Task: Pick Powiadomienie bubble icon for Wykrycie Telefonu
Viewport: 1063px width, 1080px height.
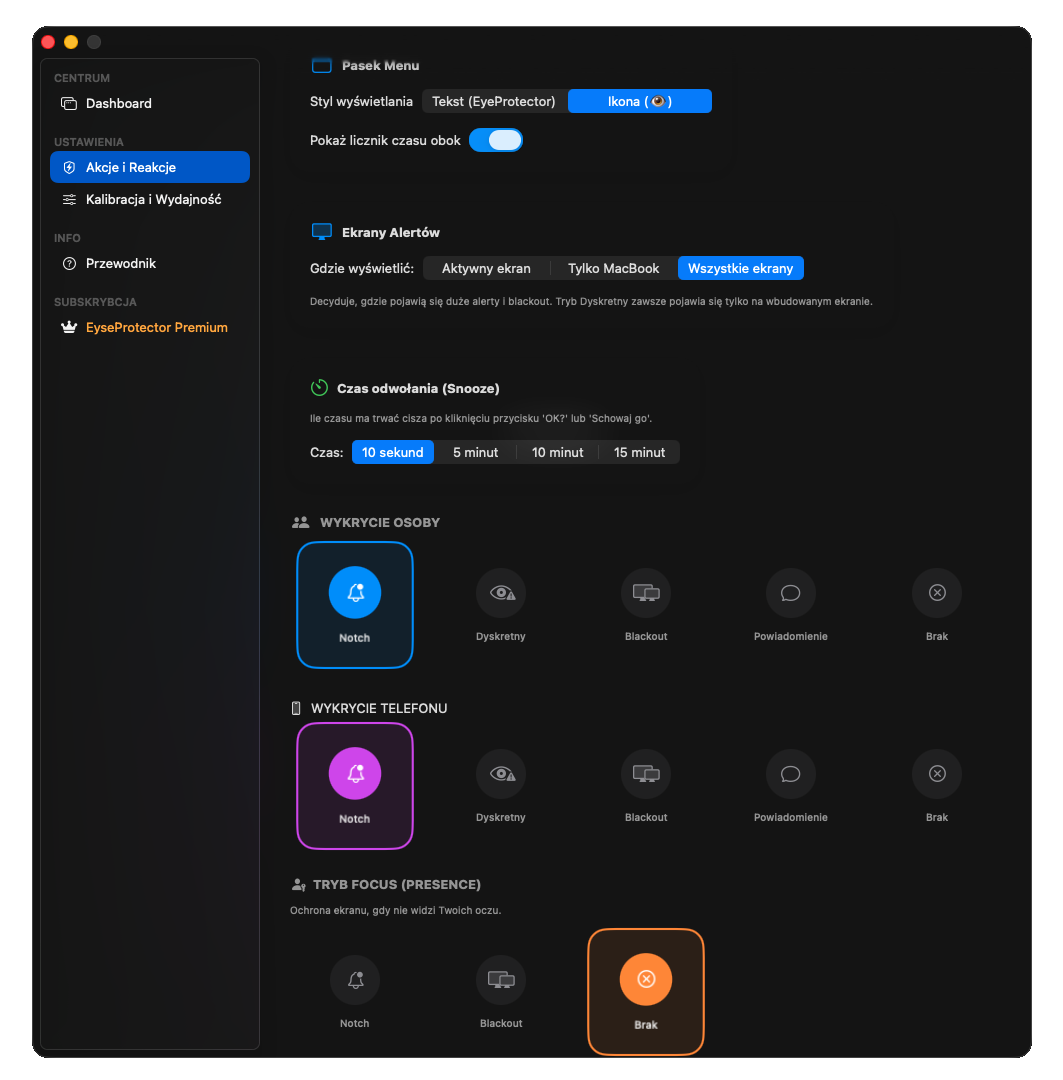Action: (791, 774)
